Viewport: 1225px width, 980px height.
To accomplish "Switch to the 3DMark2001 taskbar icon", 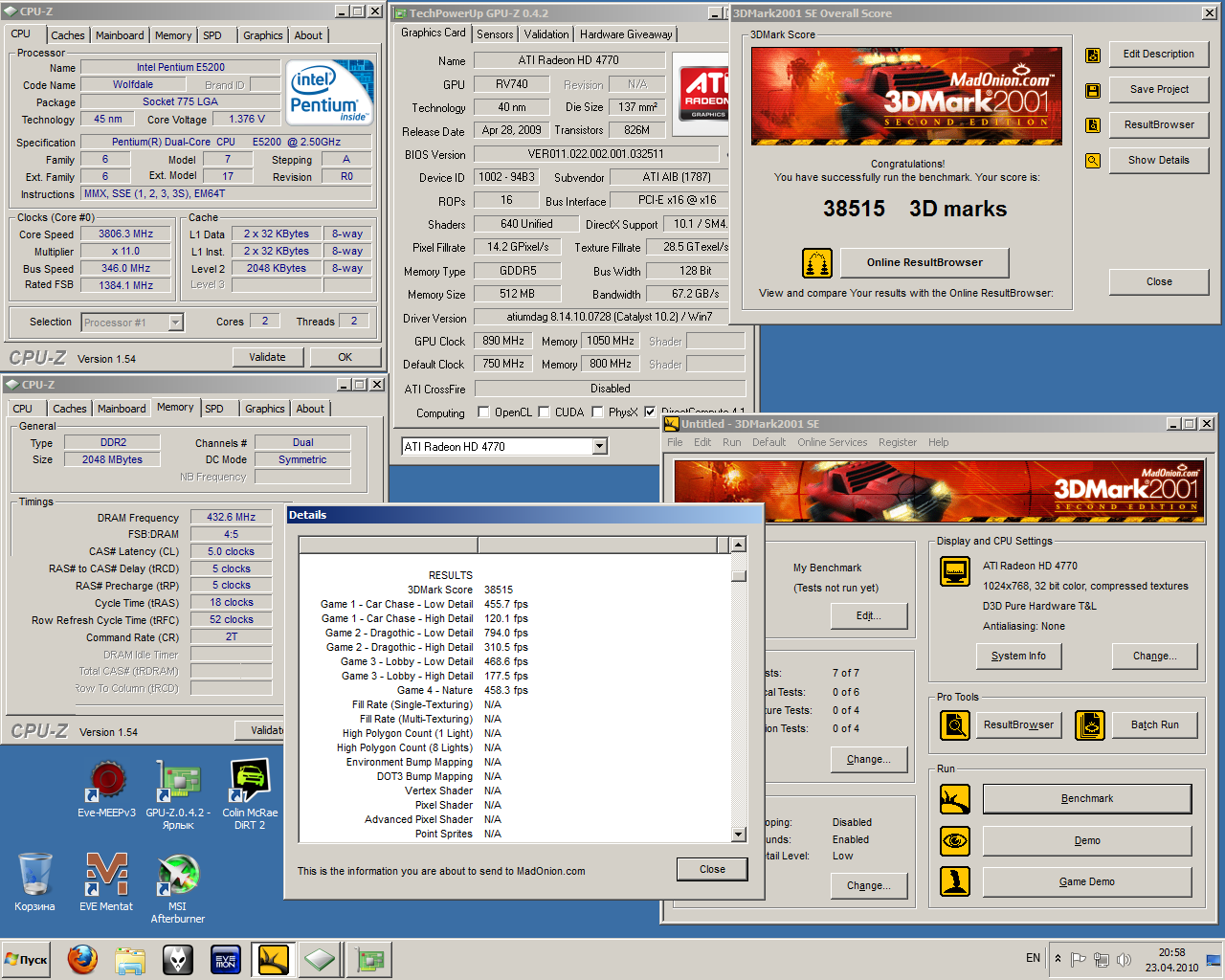I will pyautogui.click(x=273, y=959).
